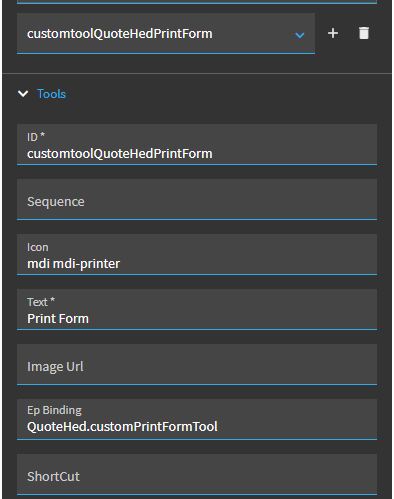Select the customtoolQuoteHedPrintForm combo box text

coord(120,34)
